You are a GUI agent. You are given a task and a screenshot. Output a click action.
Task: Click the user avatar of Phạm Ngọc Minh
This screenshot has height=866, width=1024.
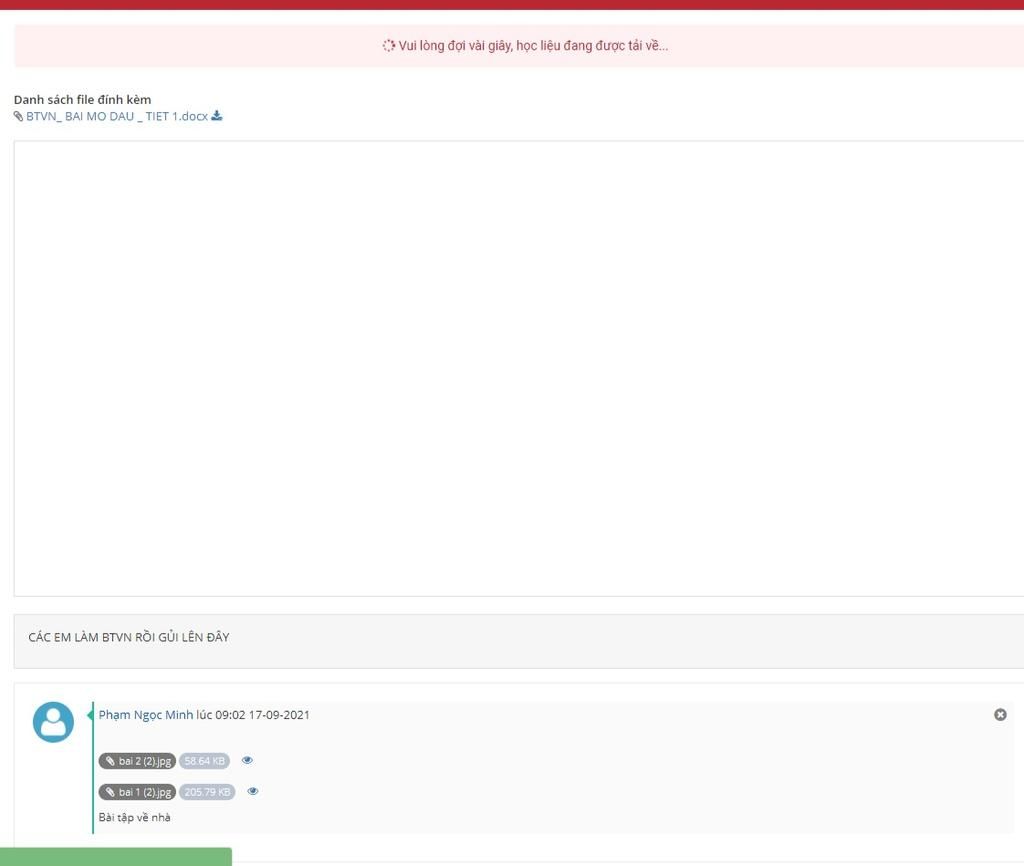click(54, 722)
